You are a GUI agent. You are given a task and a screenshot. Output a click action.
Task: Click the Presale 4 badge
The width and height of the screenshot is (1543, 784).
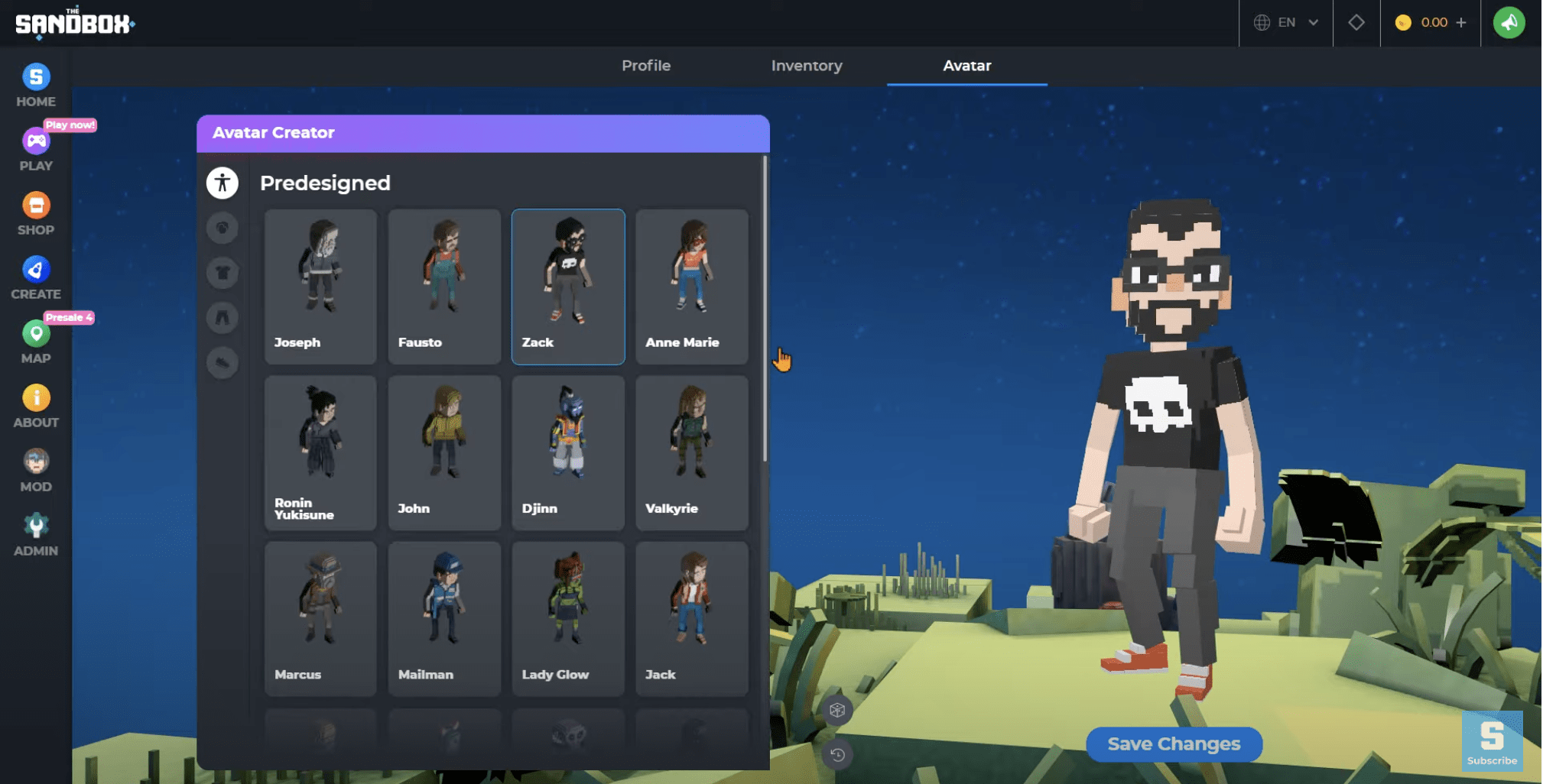[x=69, y=317]
